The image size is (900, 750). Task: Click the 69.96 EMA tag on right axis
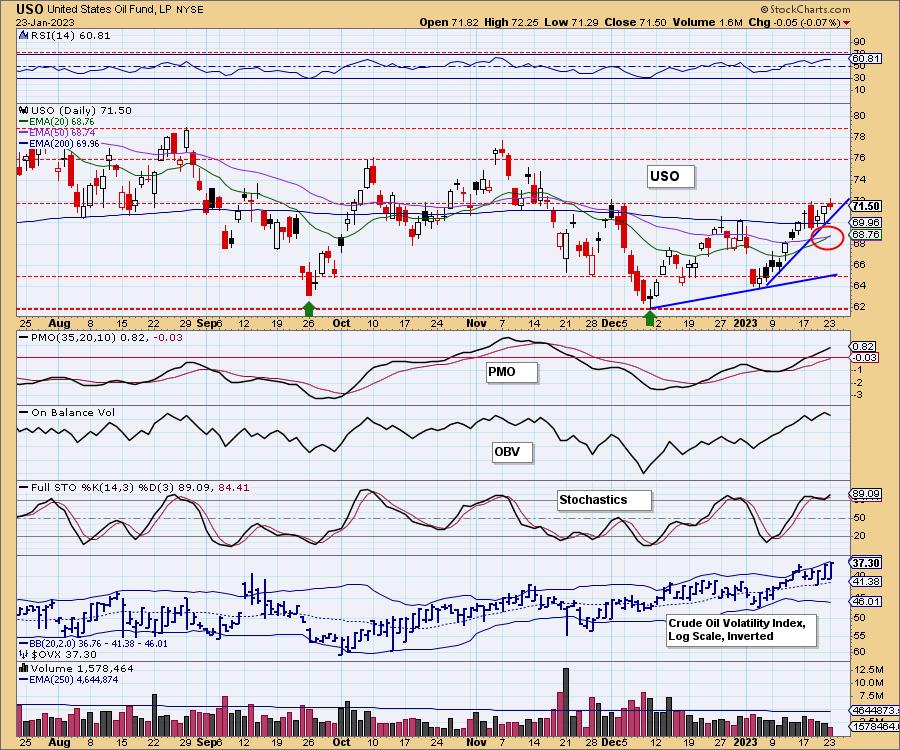(x=866, y=222)
